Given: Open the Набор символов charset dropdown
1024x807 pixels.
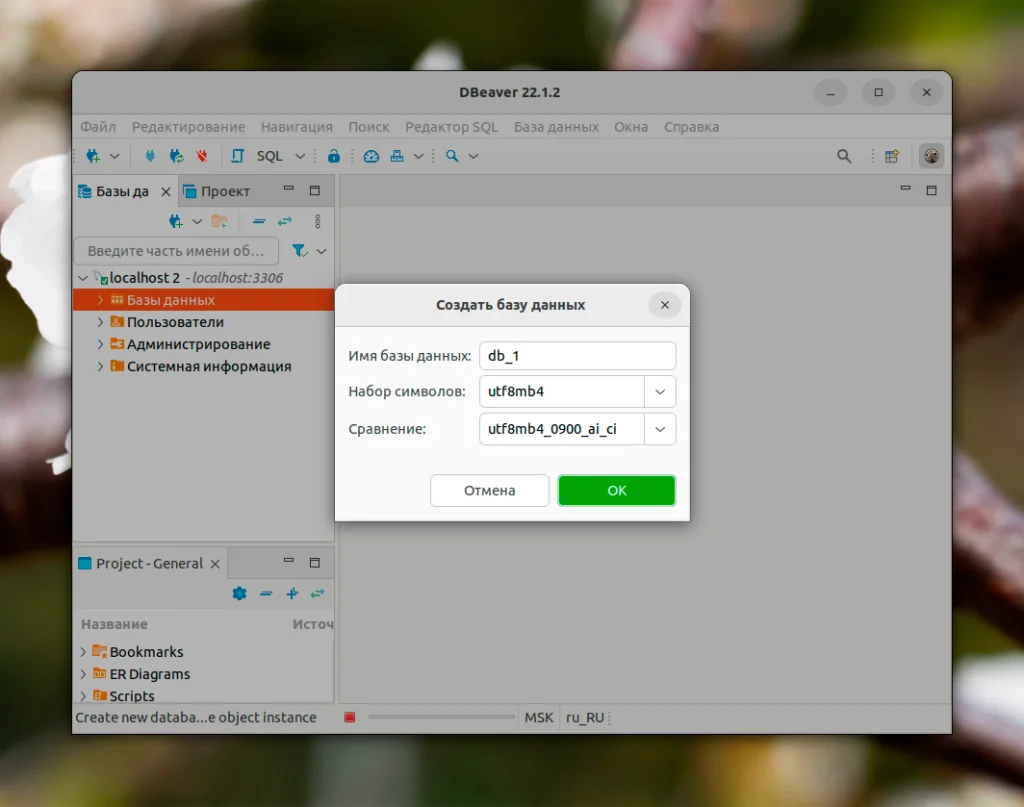Looking at the screenshot, I should pos(659,391).
